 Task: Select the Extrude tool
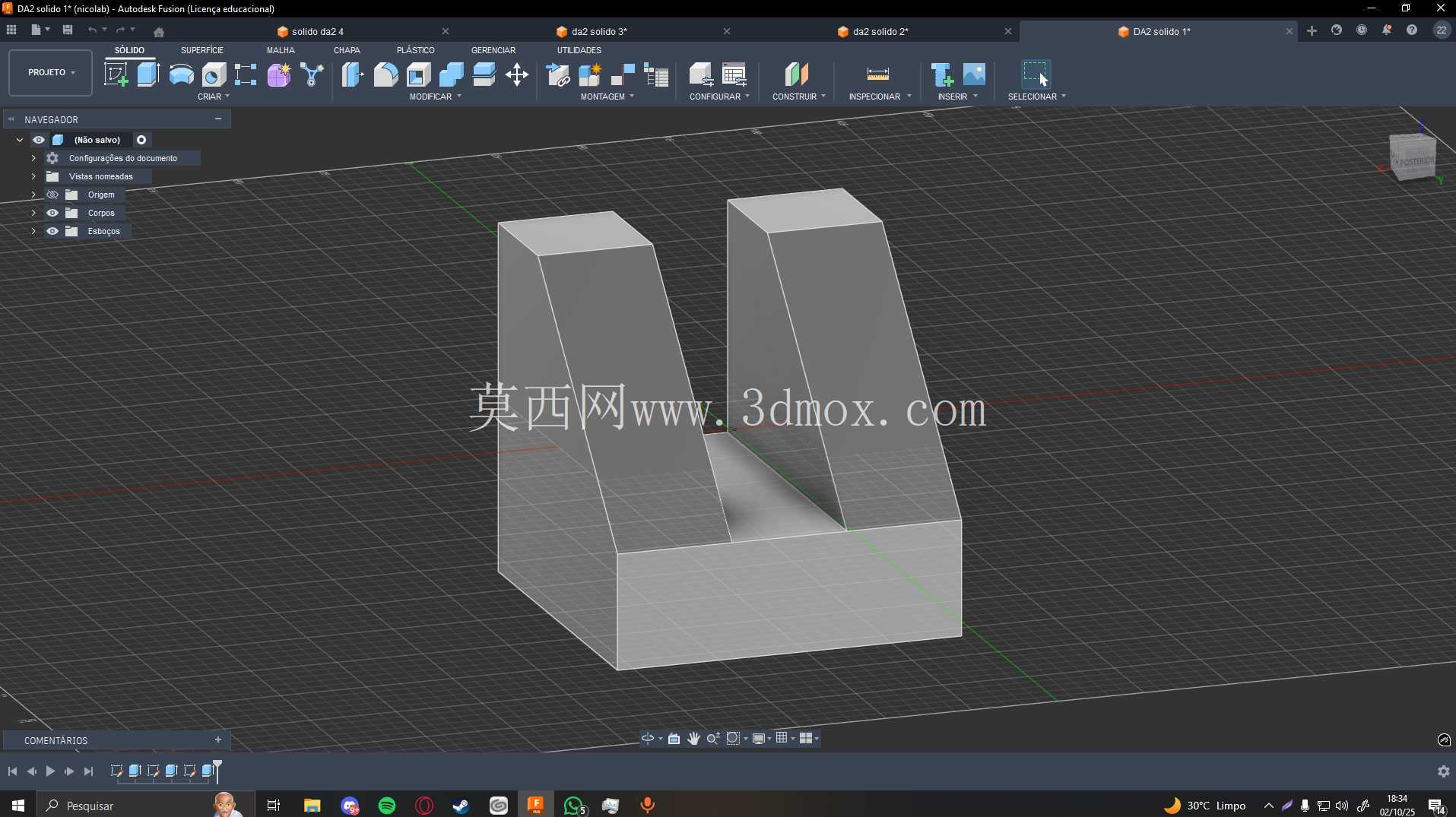pyautogui.click(x=148, y=74)
